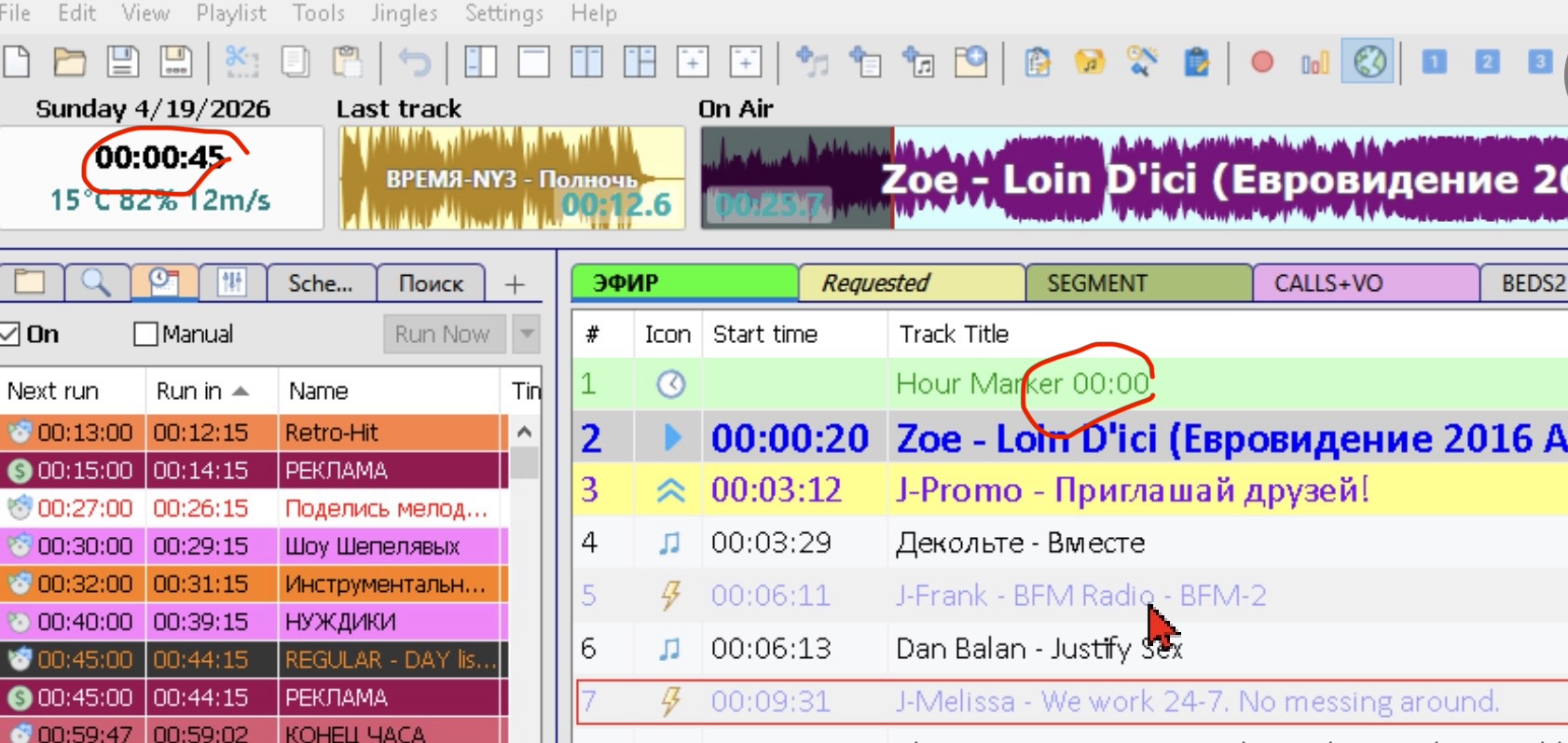Expand the Run Now dropdown arrow
Image resolution: width=1568 pixels, height=743 pixels.
pyautogui.click(x=527, y=334)
